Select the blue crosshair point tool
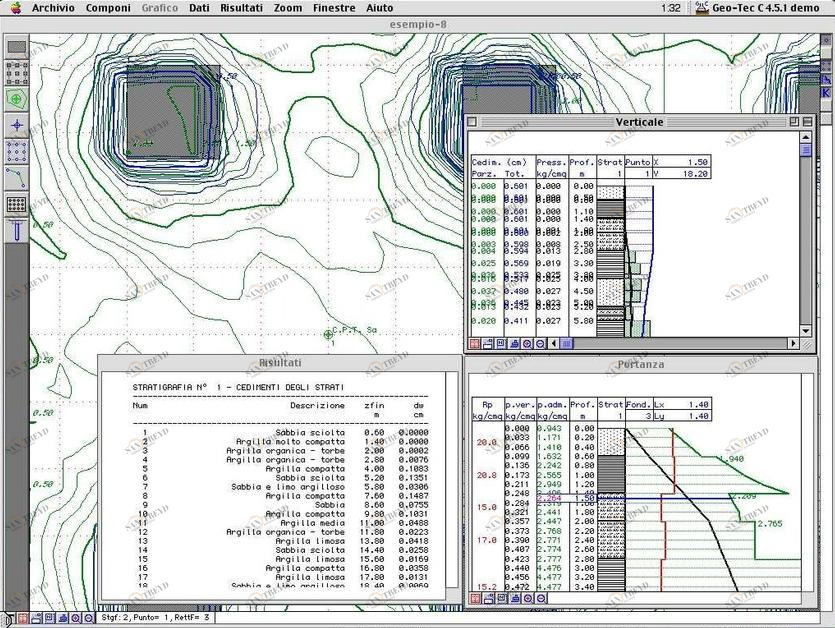 tap(16, 125)
